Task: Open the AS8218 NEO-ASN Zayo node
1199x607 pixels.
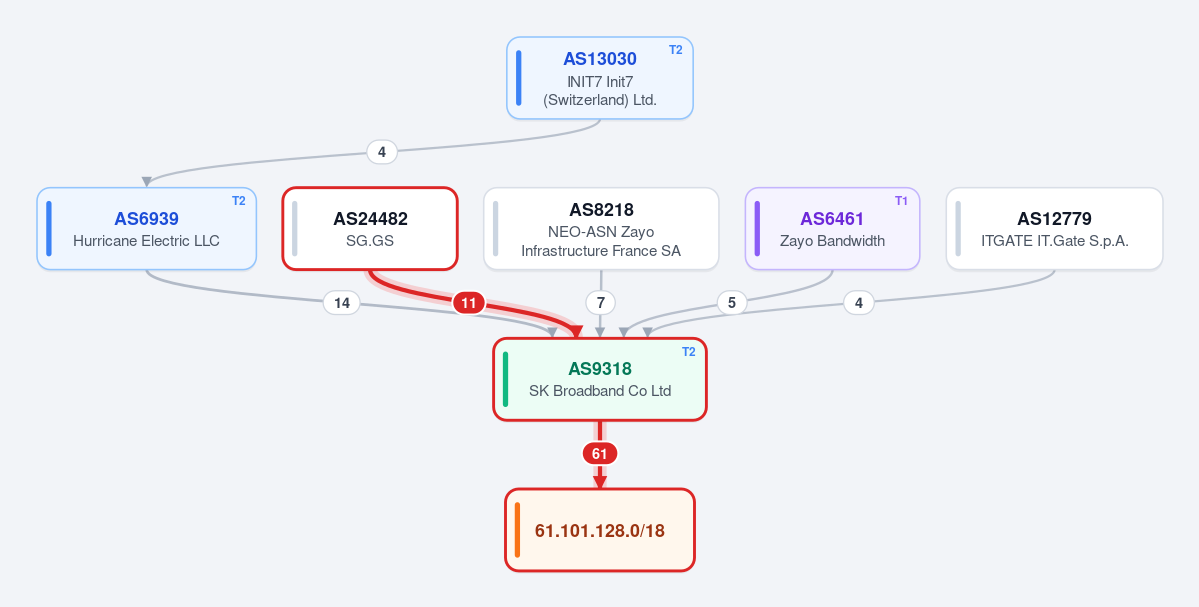Action: 601,229
